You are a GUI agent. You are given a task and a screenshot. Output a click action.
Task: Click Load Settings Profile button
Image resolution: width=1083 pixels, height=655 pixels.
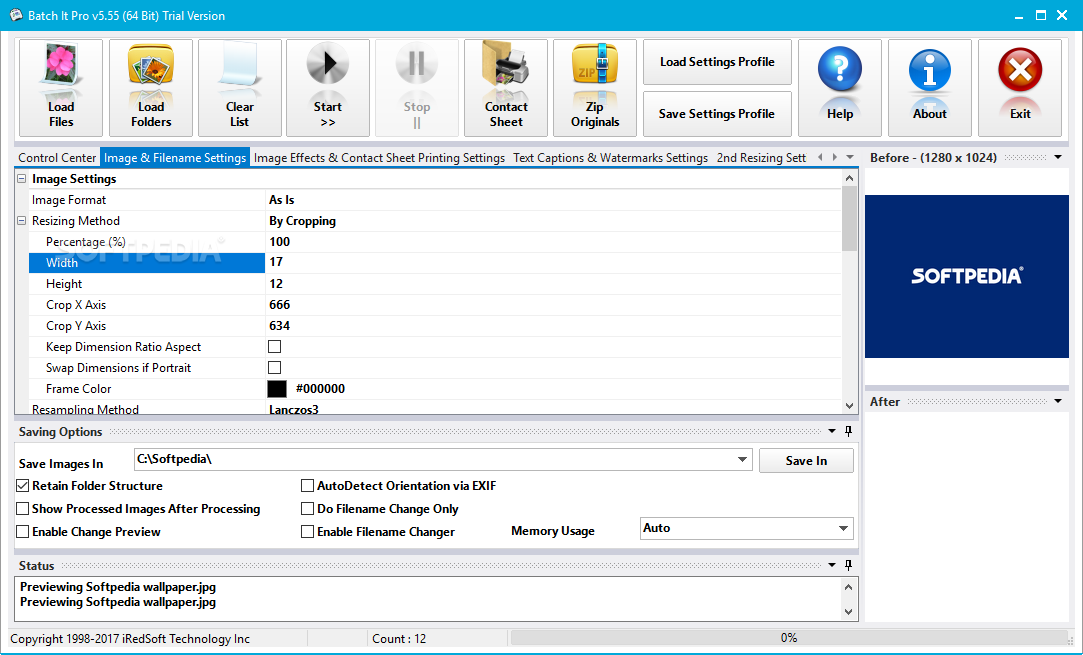click(717, 61)
